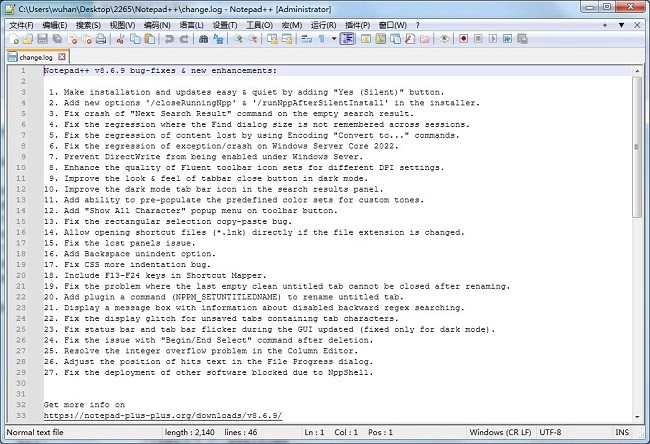Toggle Word Wrap toolbar icon
This screenshot has height=444, width=650.
(306, 39)
